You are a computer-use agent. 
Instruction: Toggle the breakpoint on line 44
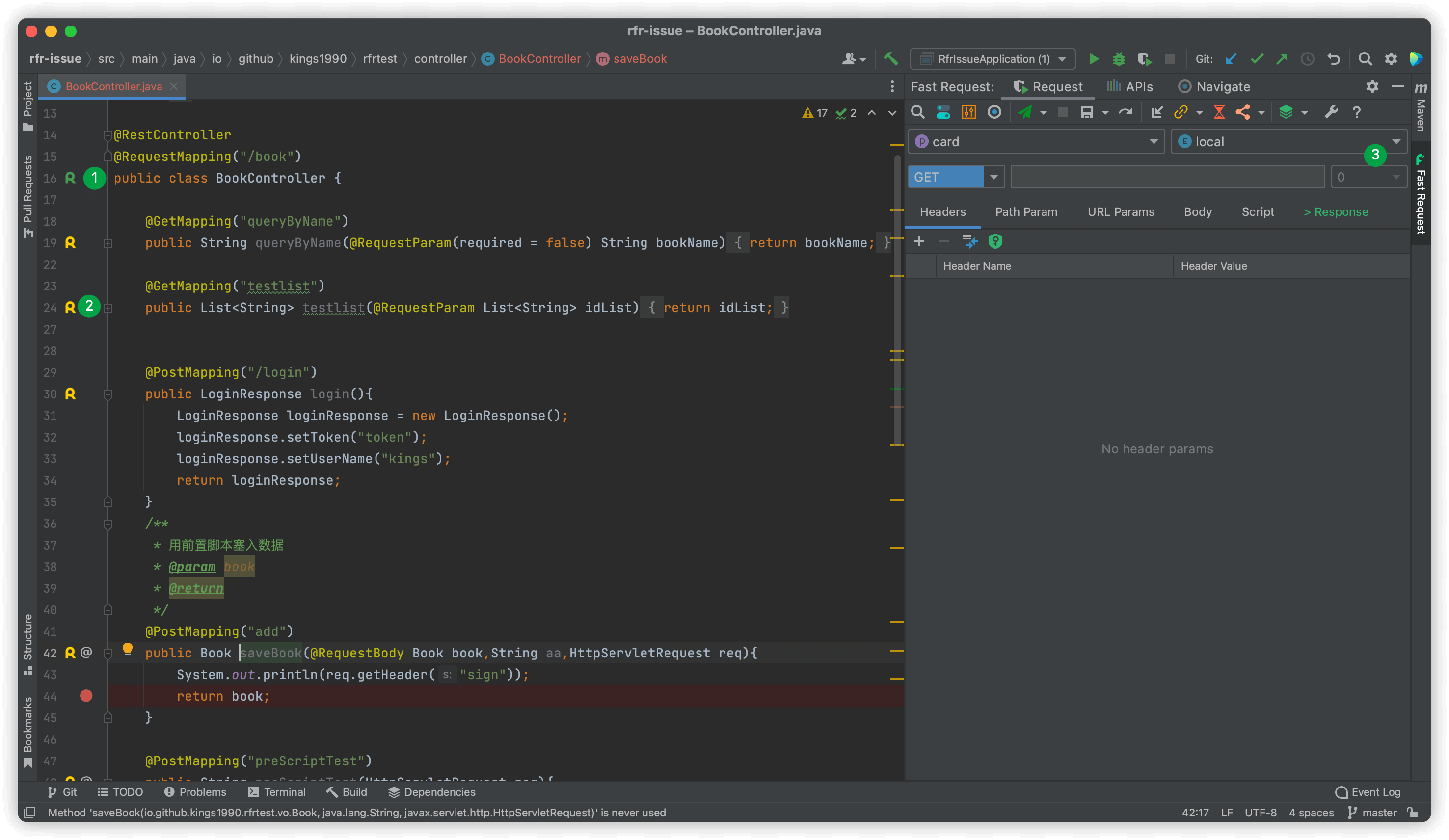(x=86, y=696)
